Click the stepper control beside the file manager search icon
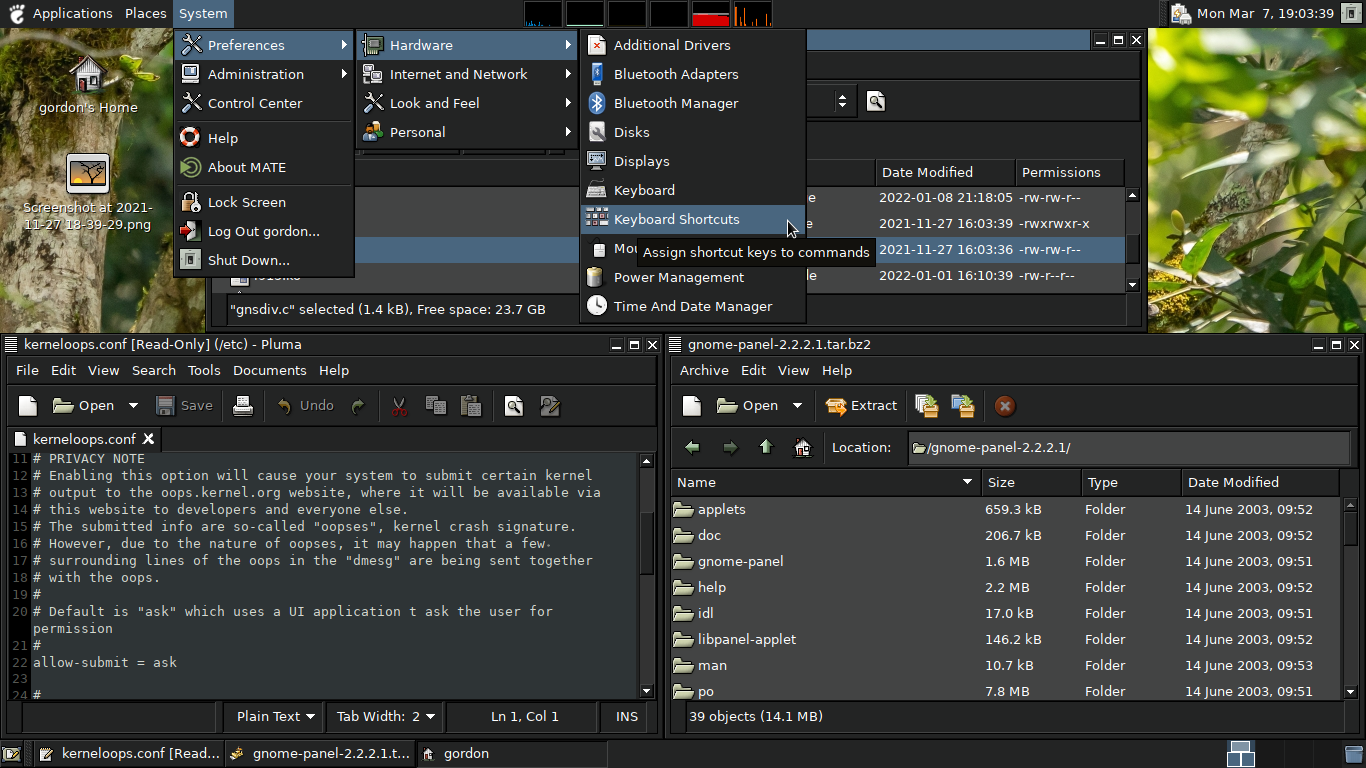This screenshot has width=1366, height=768. click(x=842, y=101)
